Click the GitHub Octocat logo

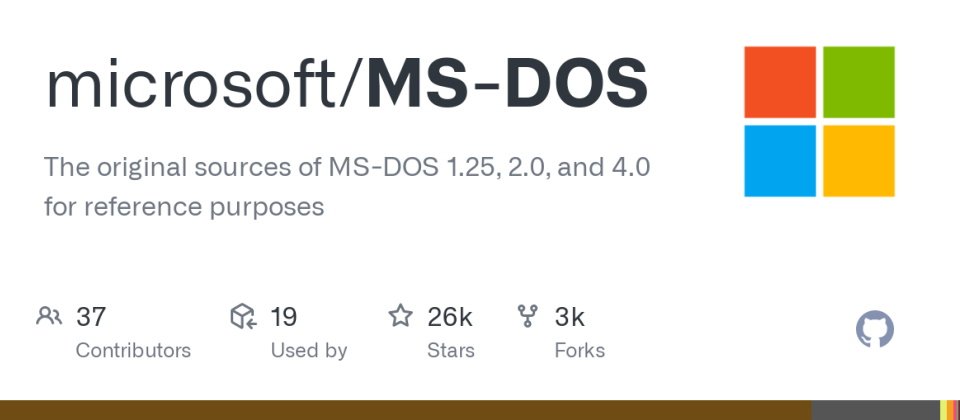[874, 329]
